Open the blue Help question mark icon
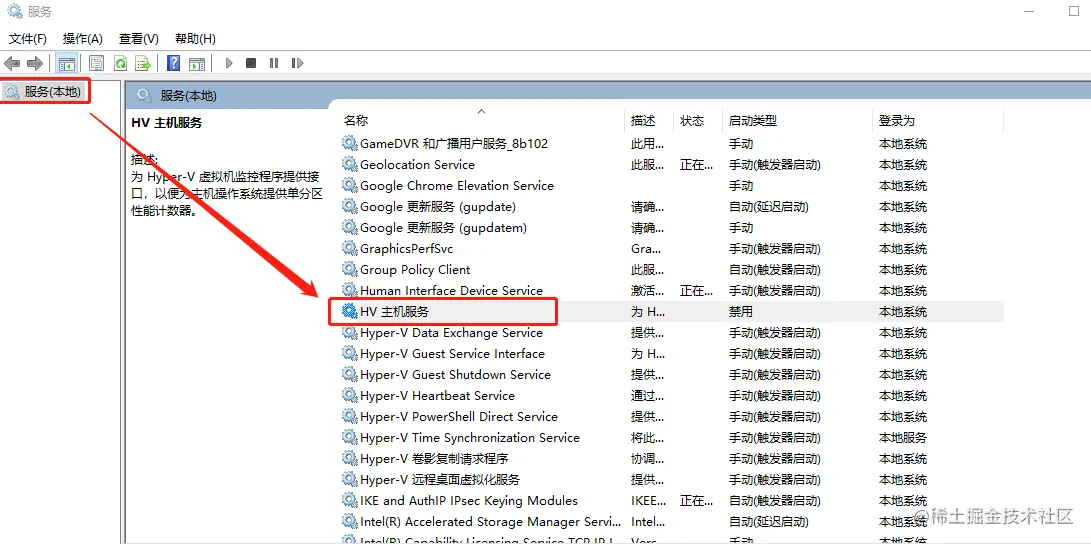The height and width of the screenshot is (544, 1091). [174, 63]
